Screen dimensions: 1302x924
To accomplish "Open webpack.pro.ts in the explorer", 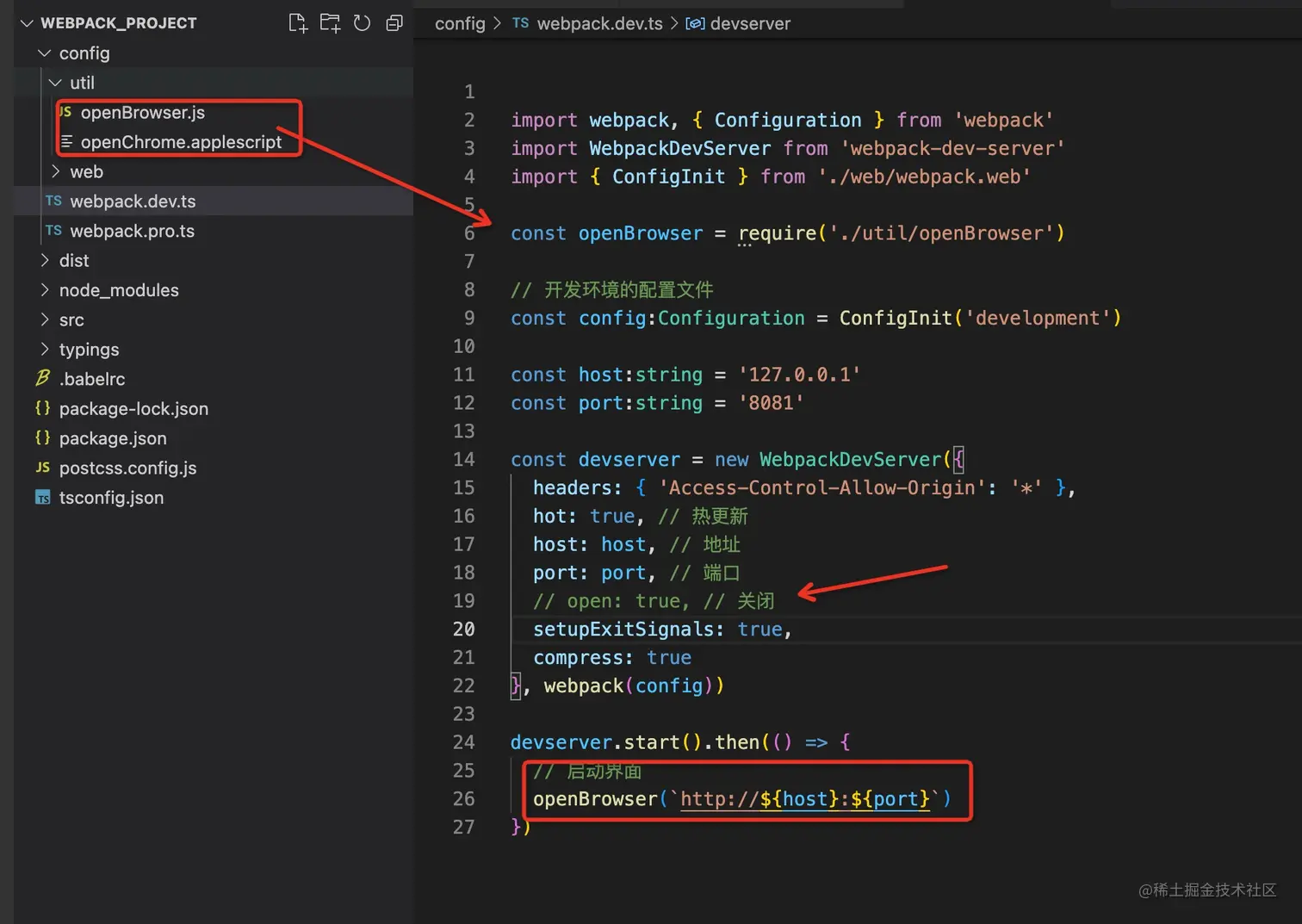I will [x=132, y=231].
